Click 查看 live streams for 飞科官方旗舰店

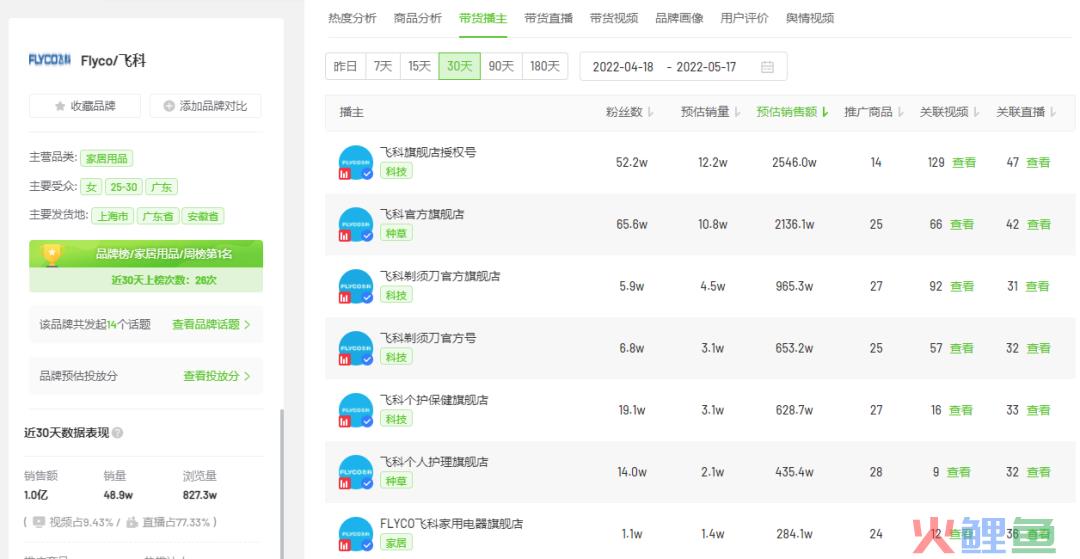1039,224
